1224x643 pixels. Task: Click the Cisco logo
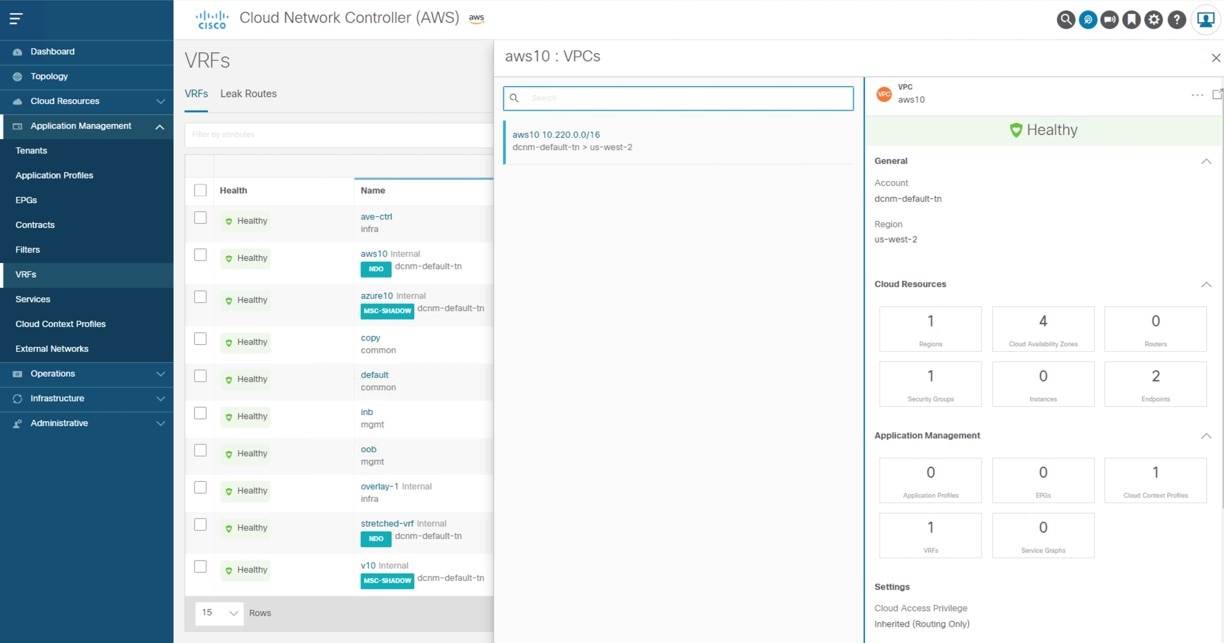point(212,19)
